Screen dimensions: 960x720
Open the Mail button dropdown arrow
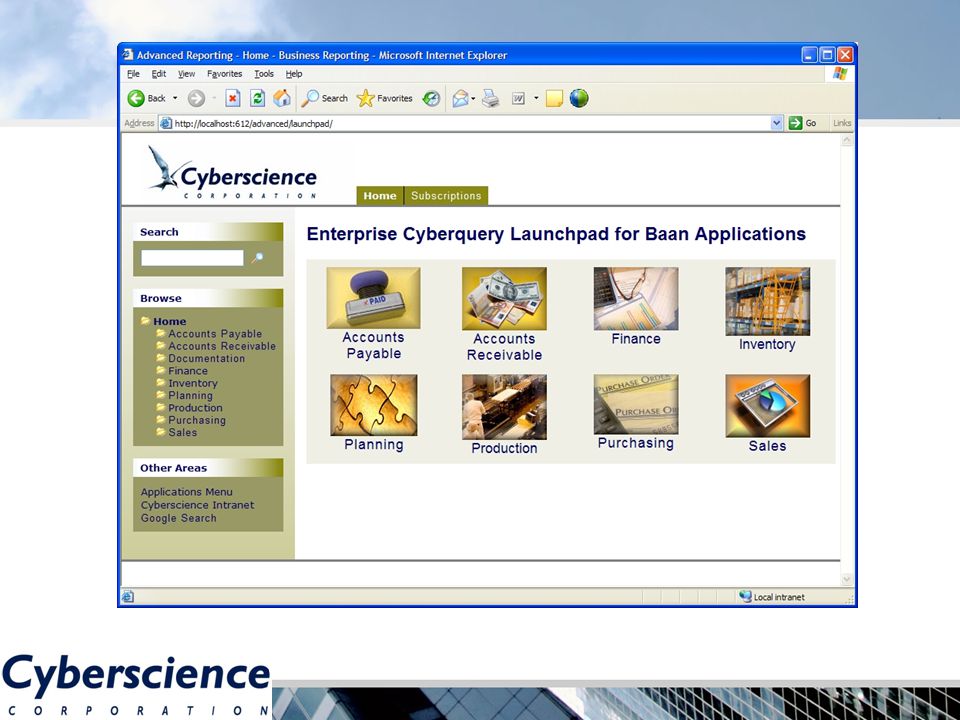tap(473, 98)
